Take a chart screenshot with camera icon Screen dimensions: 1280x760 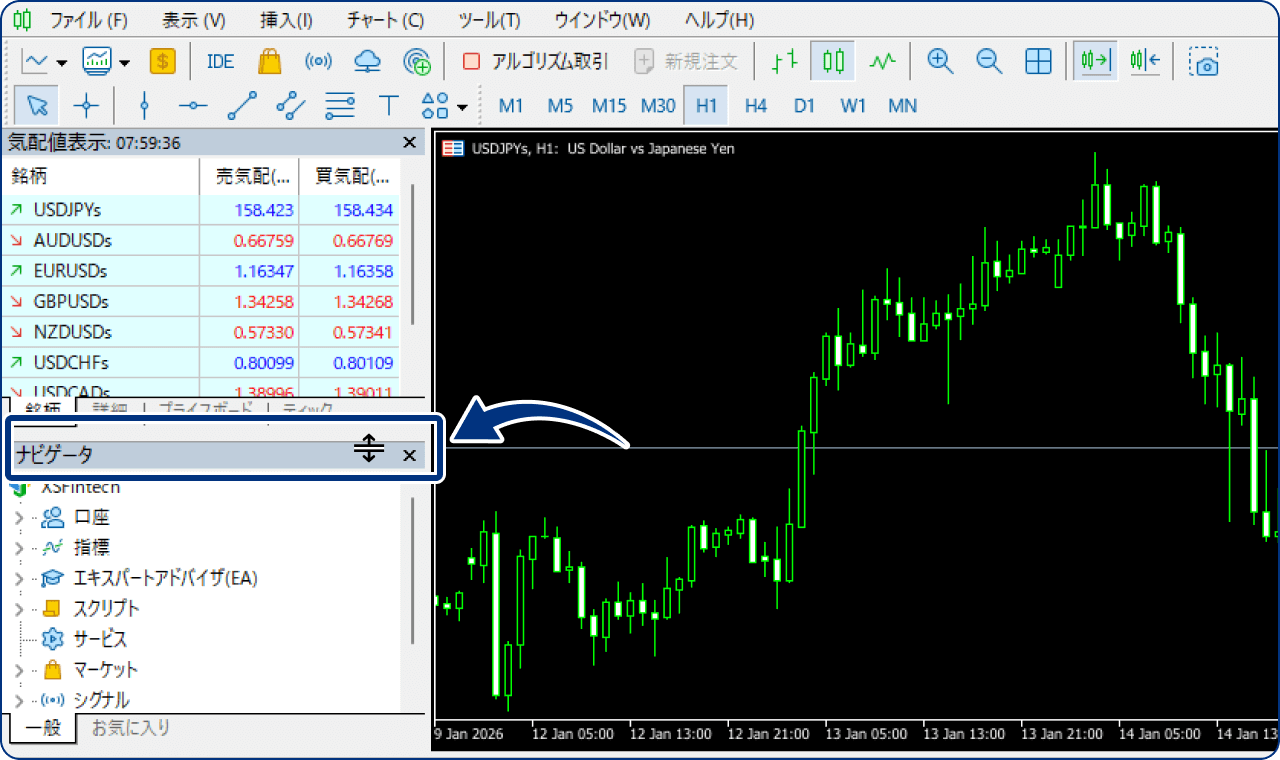(x=1204, y=62)
